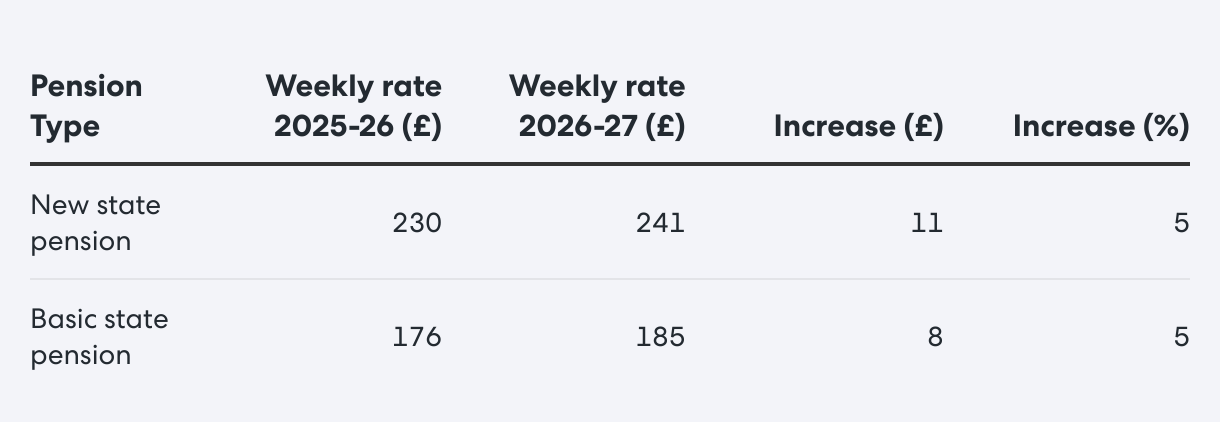This screenshot has width=1220, height=422.
Task: Click the 241 weekly rate cell
Action: click(x=661, y=223)
